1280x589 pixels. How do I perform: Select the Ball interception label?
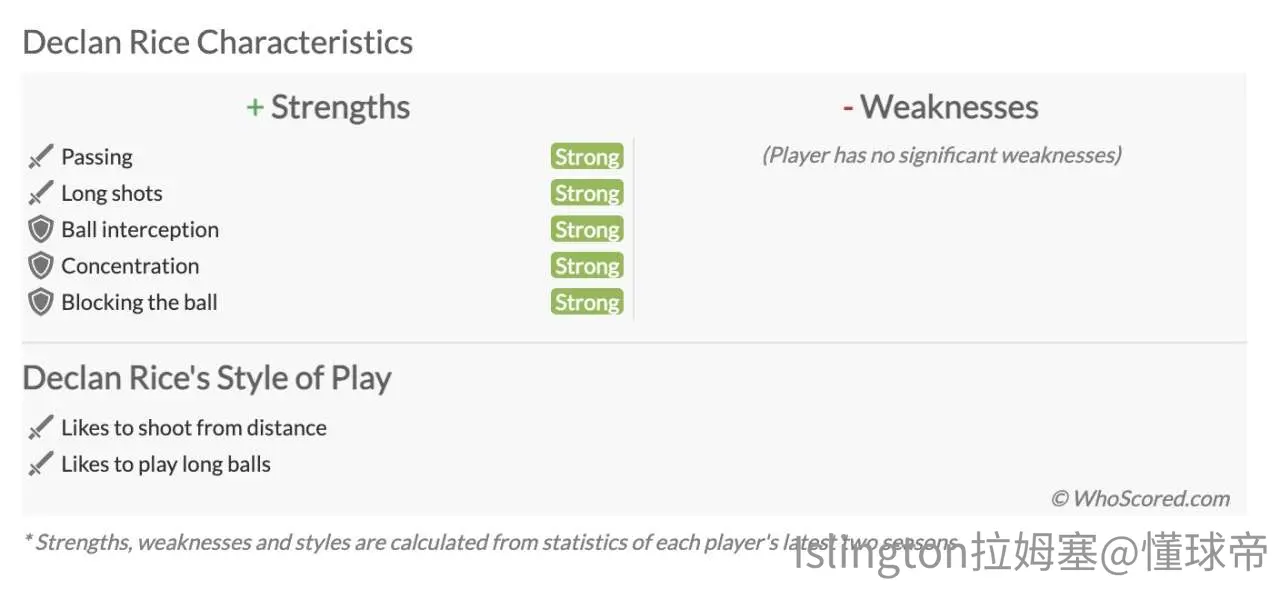pyautogui.click(x=140, y=230)
